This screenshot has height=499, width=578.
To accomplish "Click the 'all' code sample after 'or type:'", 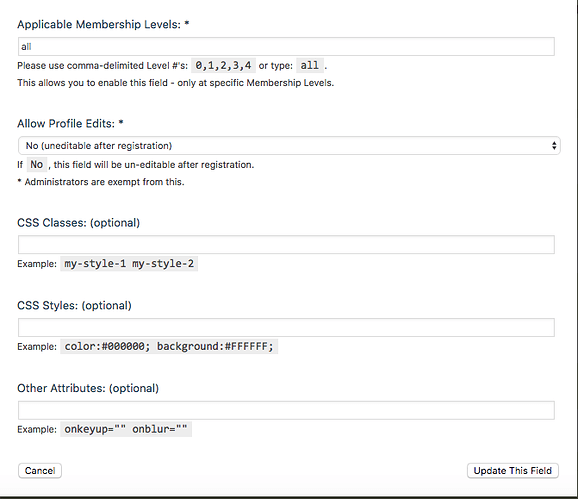I will [x=310, y=66].
